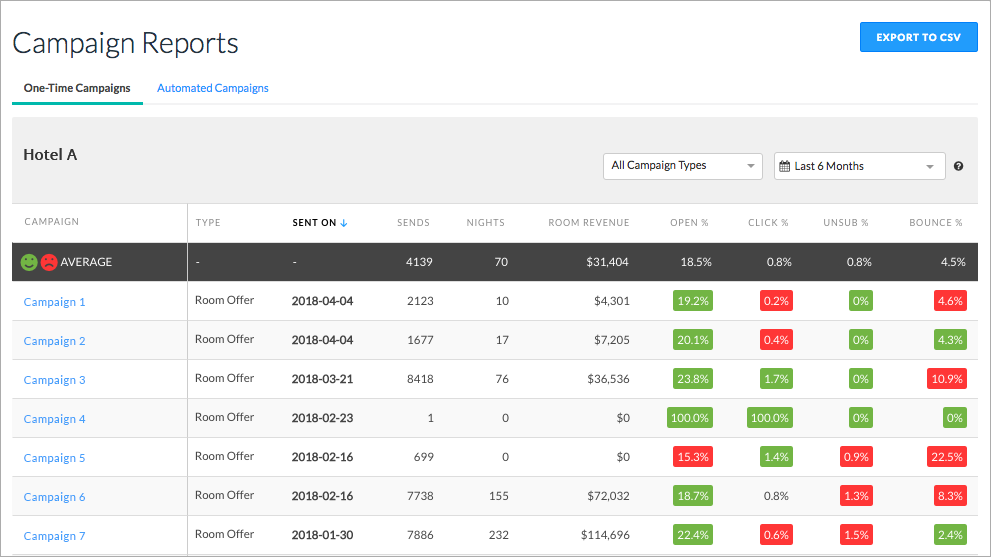Click the $114,696 revenue cell

(605, 535)
